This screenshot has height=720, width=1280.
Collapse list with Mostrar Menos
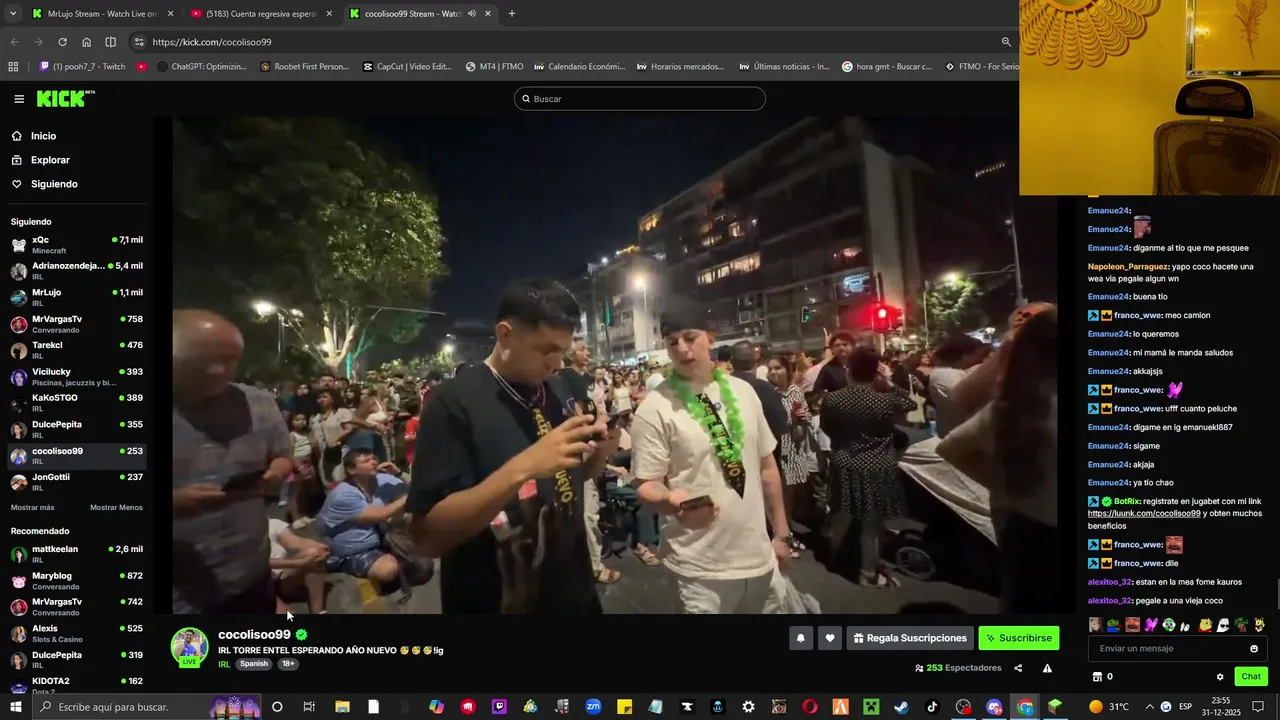pos(116,508)
